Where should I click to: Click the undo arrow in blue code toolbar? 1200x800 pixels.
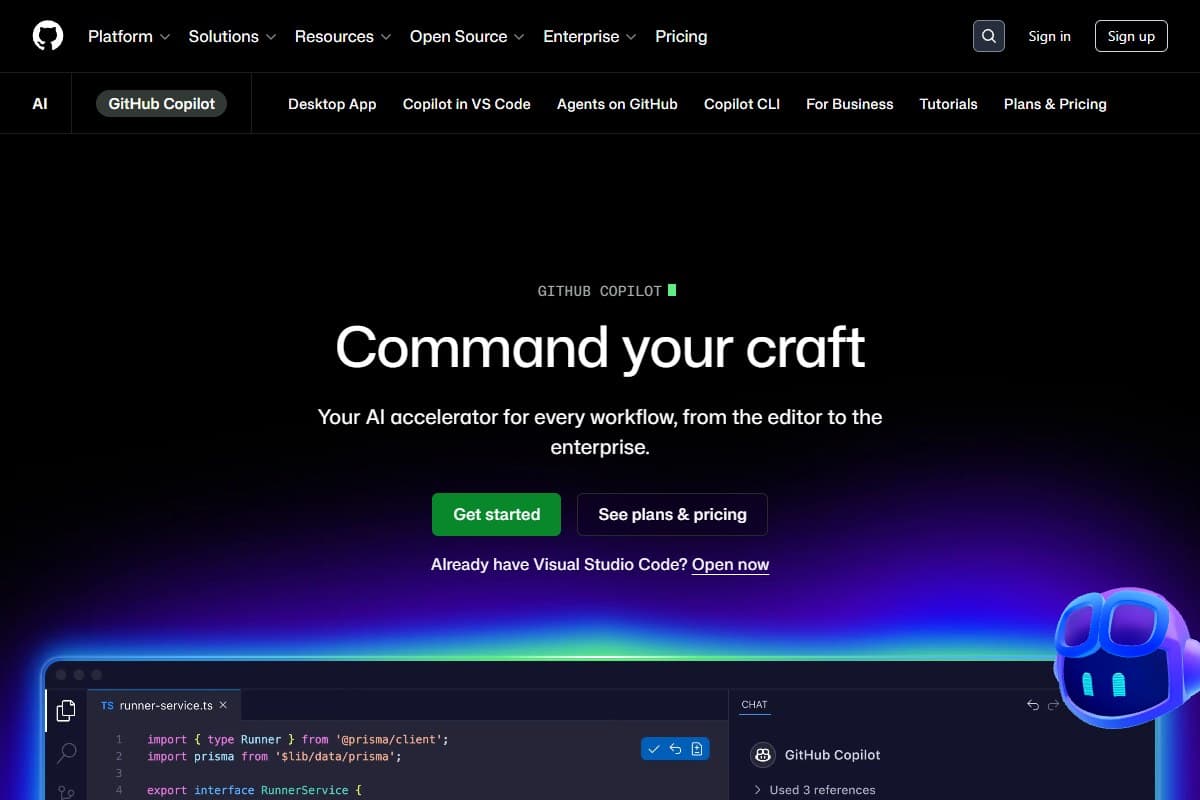coord(675,749)
